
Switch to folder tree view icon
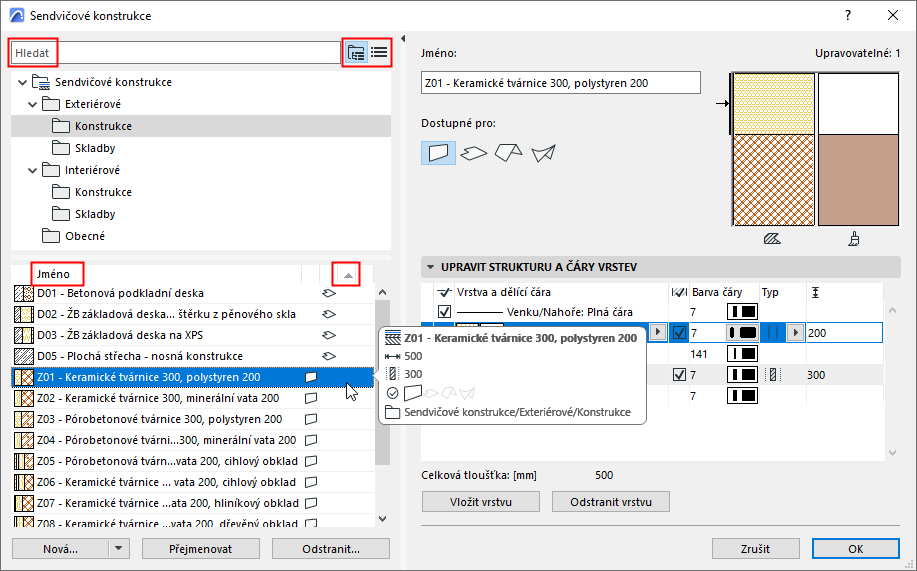tap(356, 53)
